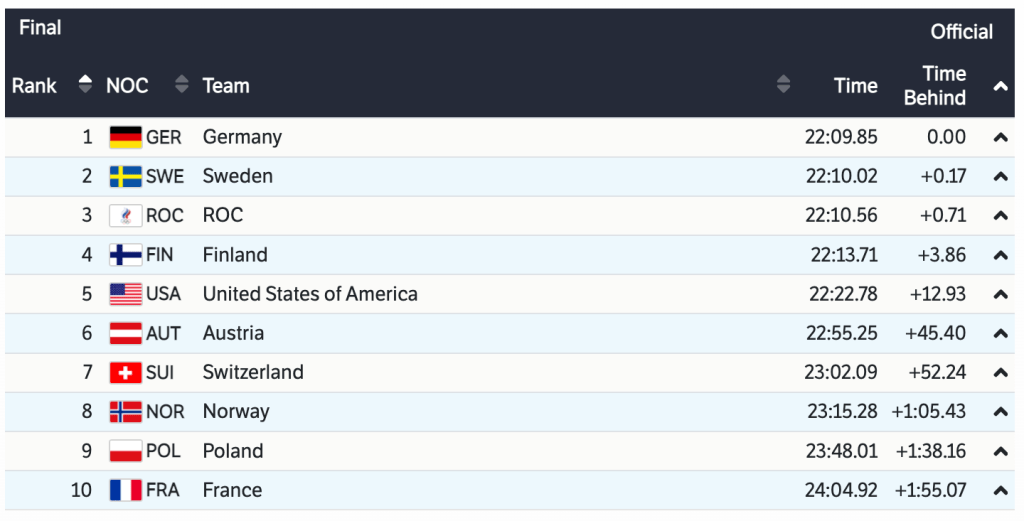Click the France flag icon
Viewport: 1024px width, 521px height.
point(126,490)
